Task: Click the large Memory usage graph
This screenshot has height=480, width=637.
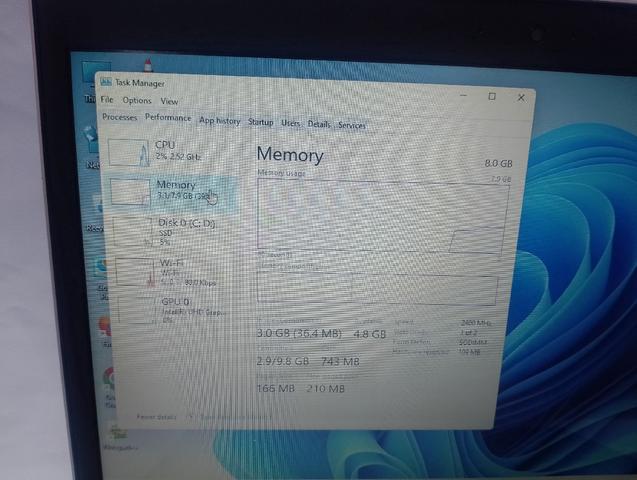Action: [383, 217]
